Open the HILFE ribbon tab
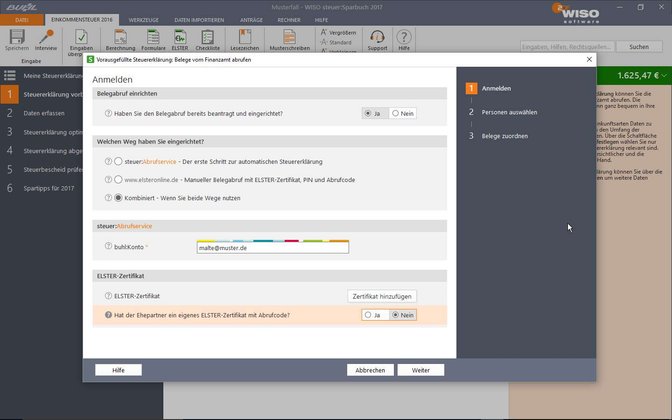This screenshot has width=672, height=420. click(x=321, y=20)
